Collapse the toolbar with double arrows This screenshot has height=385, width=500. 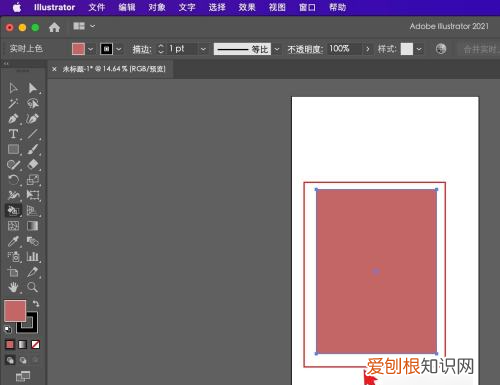point(6,63)
